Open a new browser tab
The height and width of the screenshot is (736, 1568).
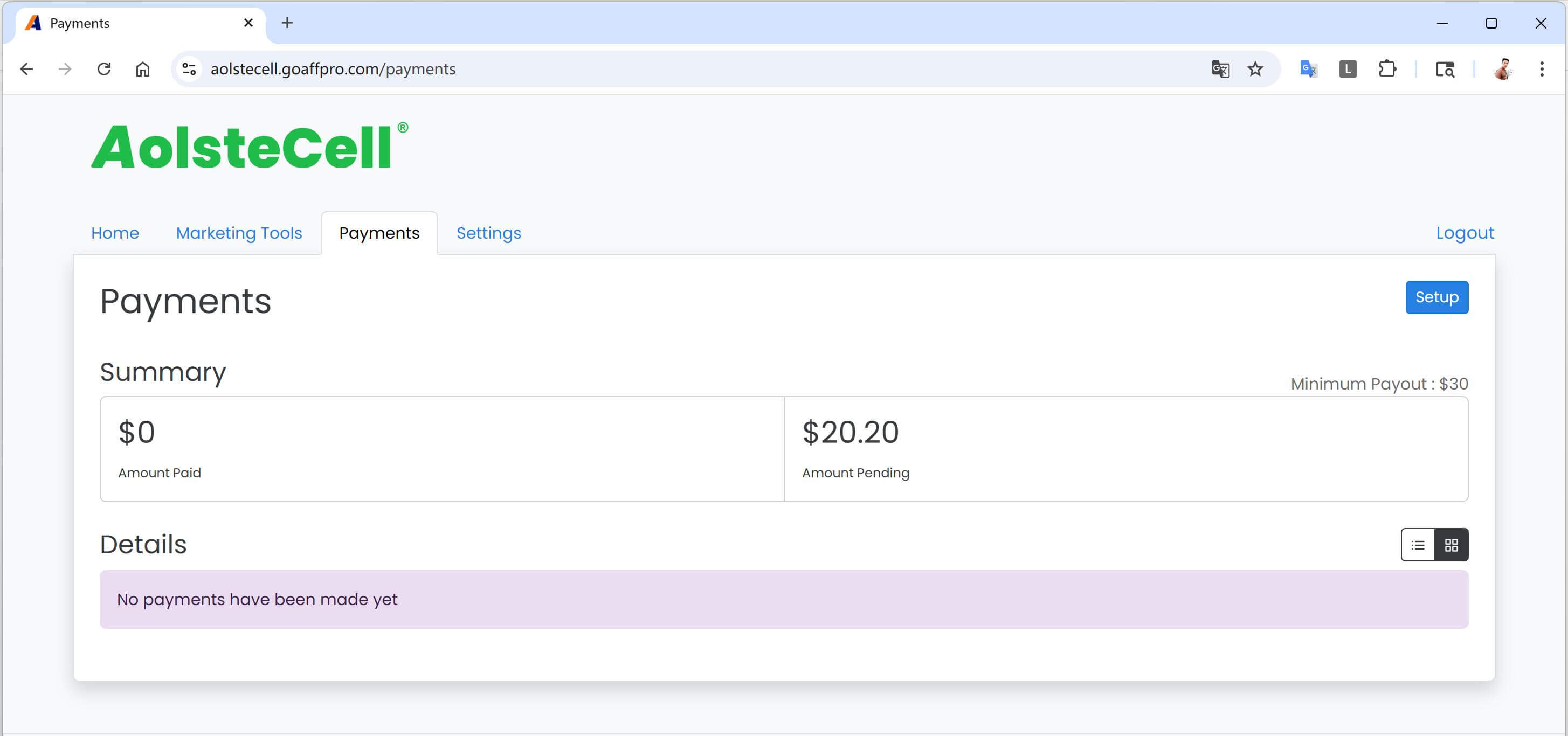click(x=287, y=23)
